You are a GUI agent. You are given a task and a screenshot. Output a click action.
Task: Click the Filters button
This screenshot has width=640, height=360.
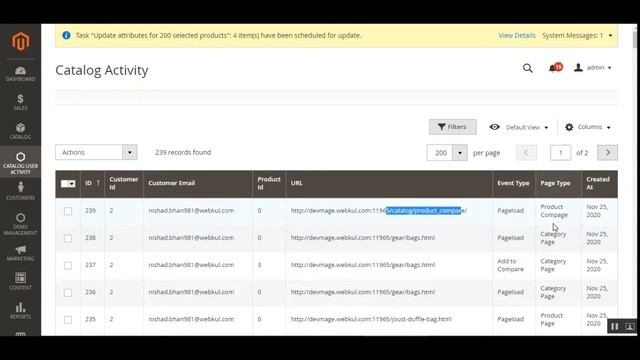coord(452,127)
